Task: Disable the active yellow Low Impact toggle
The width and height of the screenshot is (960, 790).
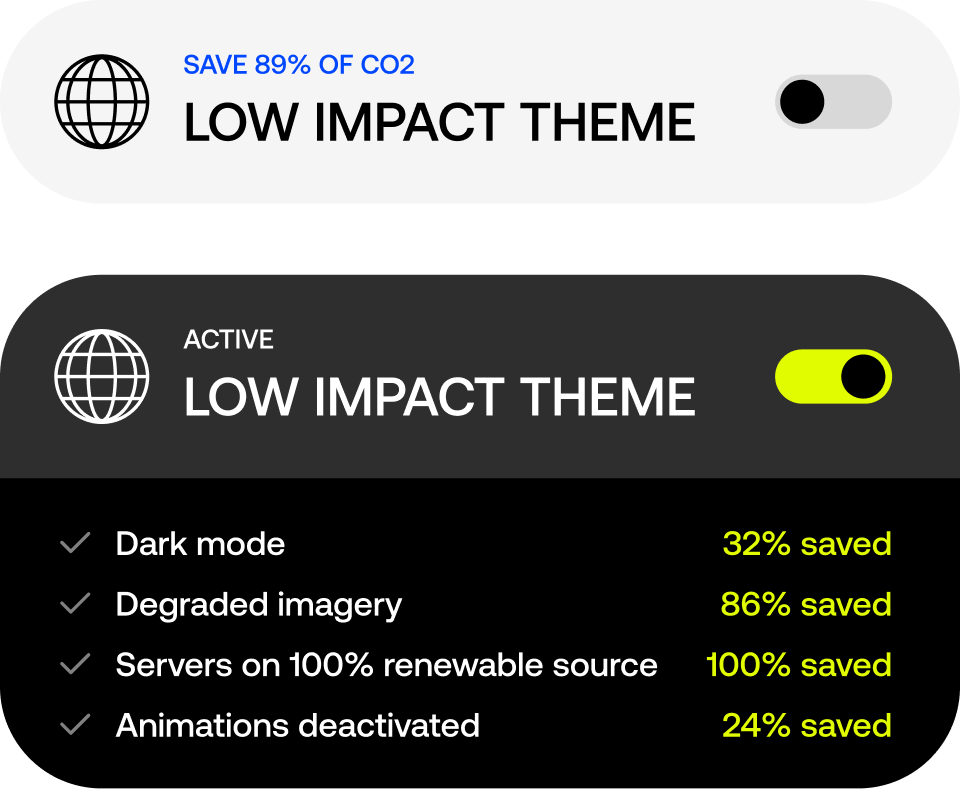Action: [833, 376]
